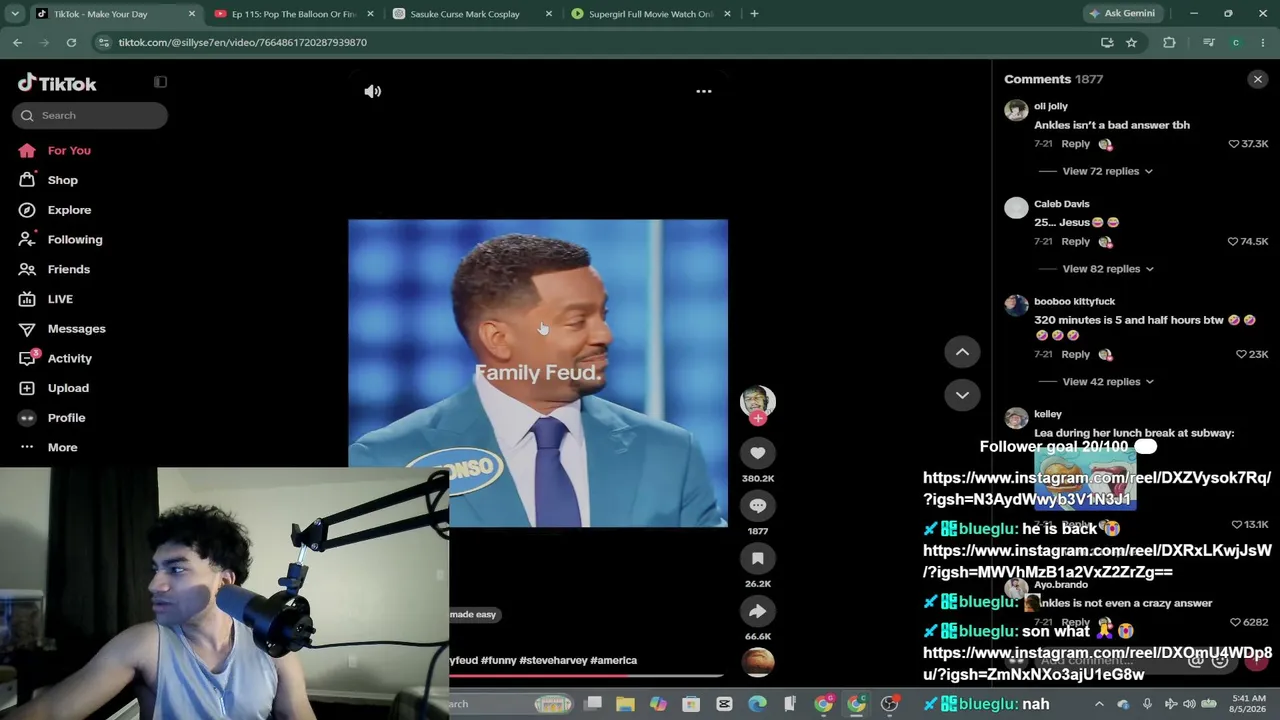The height and width of the screenshot is (720, 1280).
Task: Open the spinning sound disc icon
Action: pyautogui.click(x=757, y=661)
